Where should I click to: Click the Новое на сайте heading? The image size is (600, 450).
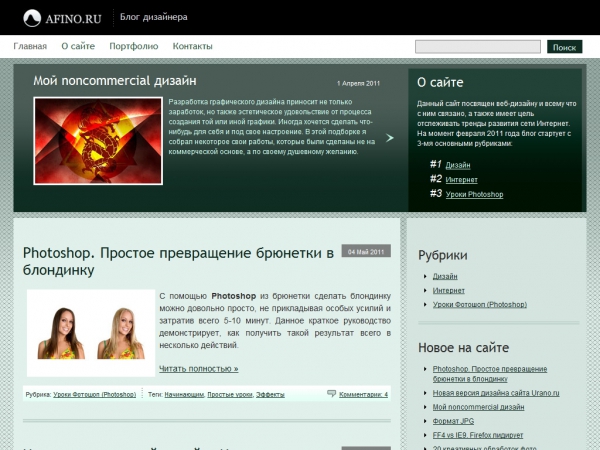[x=463, y=348]
